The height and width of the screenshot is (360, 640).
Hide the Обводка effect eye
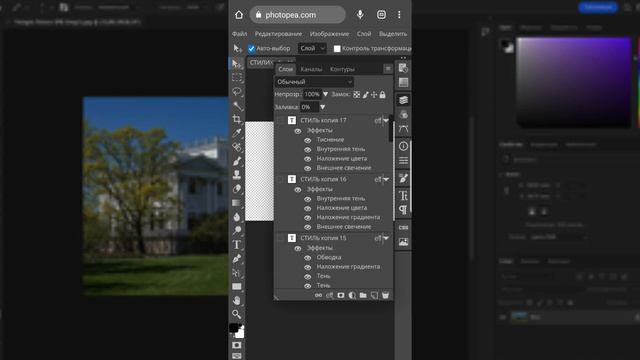pos(308,258)
